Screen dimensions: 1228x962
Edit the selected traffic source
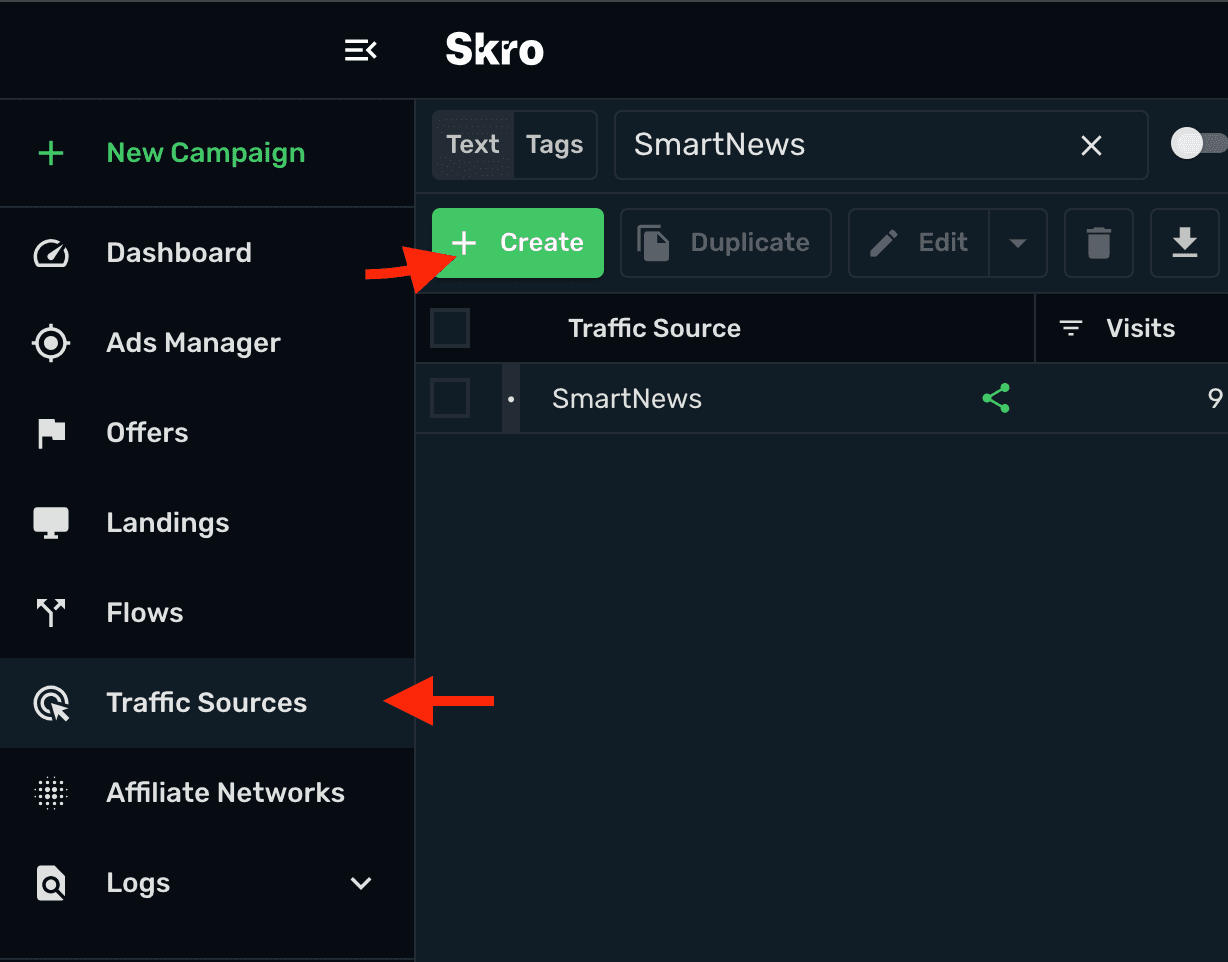(x=918, y=243)
